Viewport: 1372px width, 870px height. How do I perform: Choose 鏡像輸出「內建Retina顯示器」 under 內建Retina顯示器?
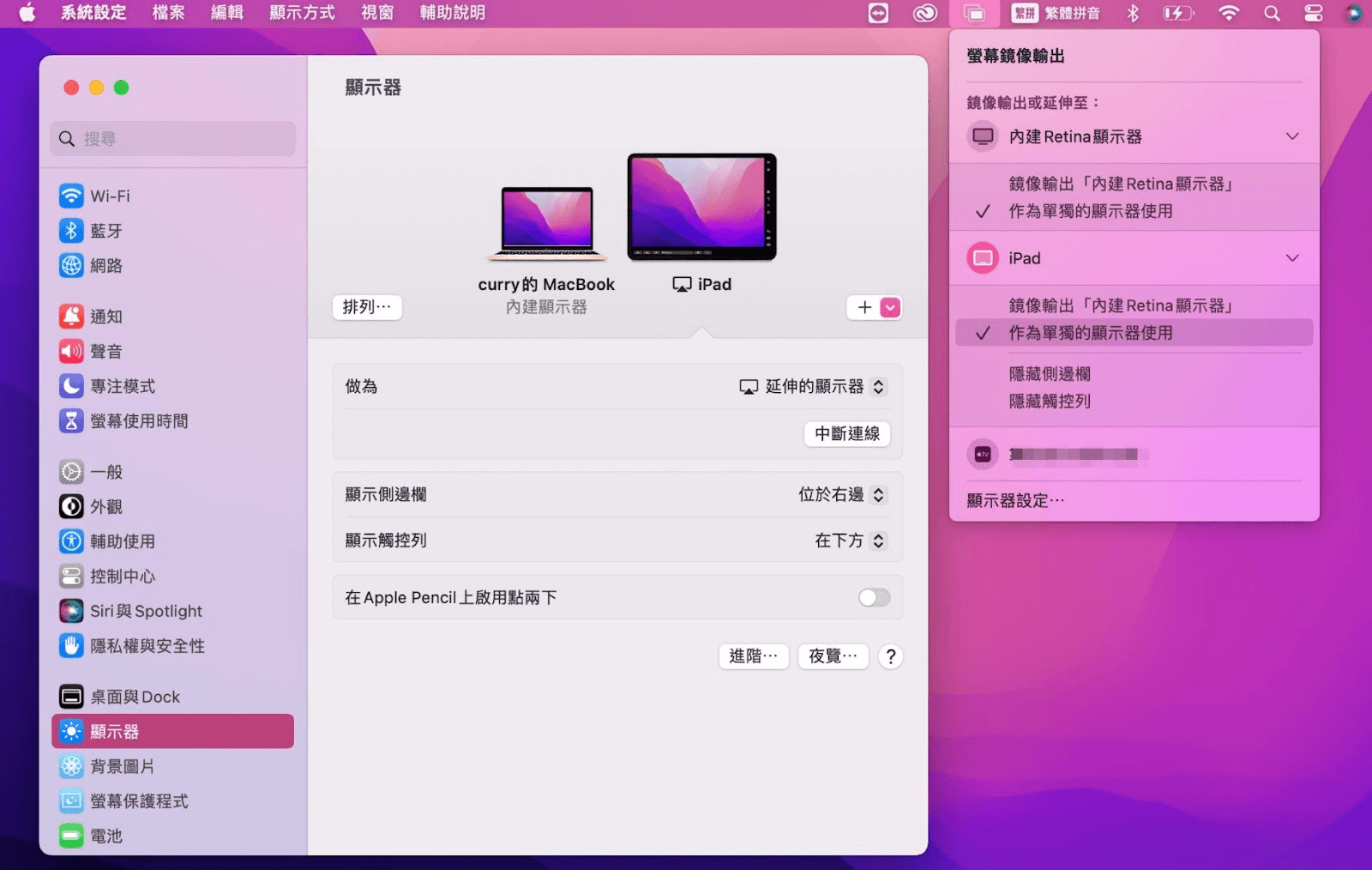pyautogui.click(x=1121, y=184)
